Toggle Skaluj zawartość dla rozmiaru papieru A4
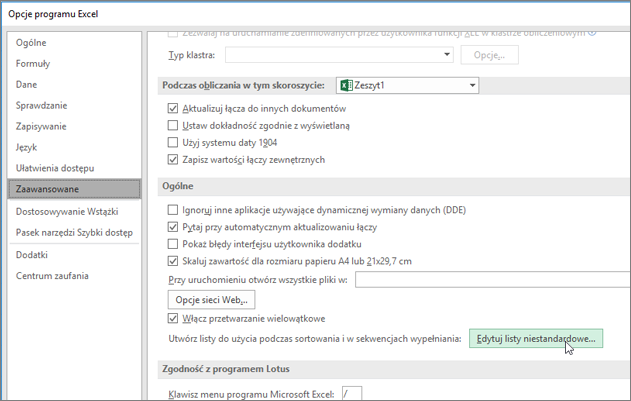The height and width of the screenshot is (401, 631). [173, 261]
